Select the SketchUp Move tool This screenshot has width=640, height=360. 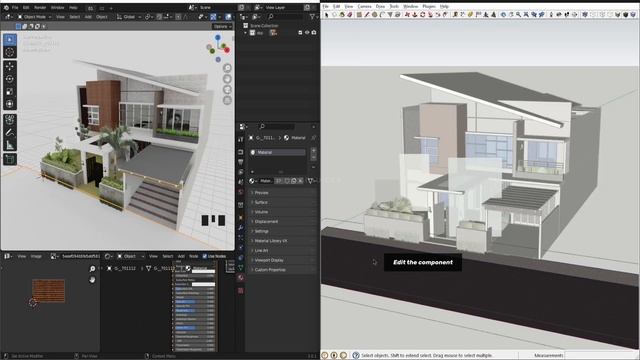(407, 15)
